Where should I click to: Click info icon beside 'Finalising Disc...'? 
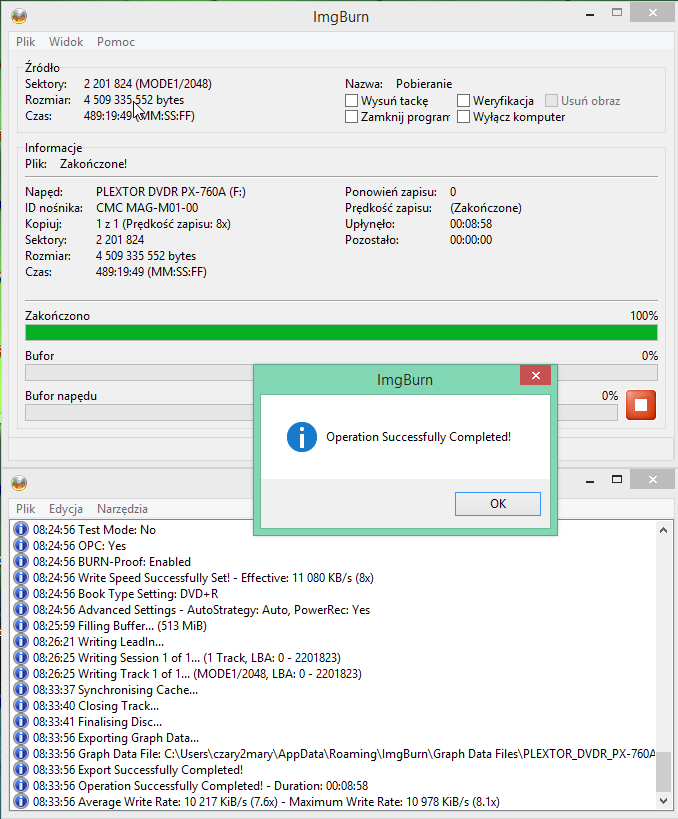click(21, 722)
